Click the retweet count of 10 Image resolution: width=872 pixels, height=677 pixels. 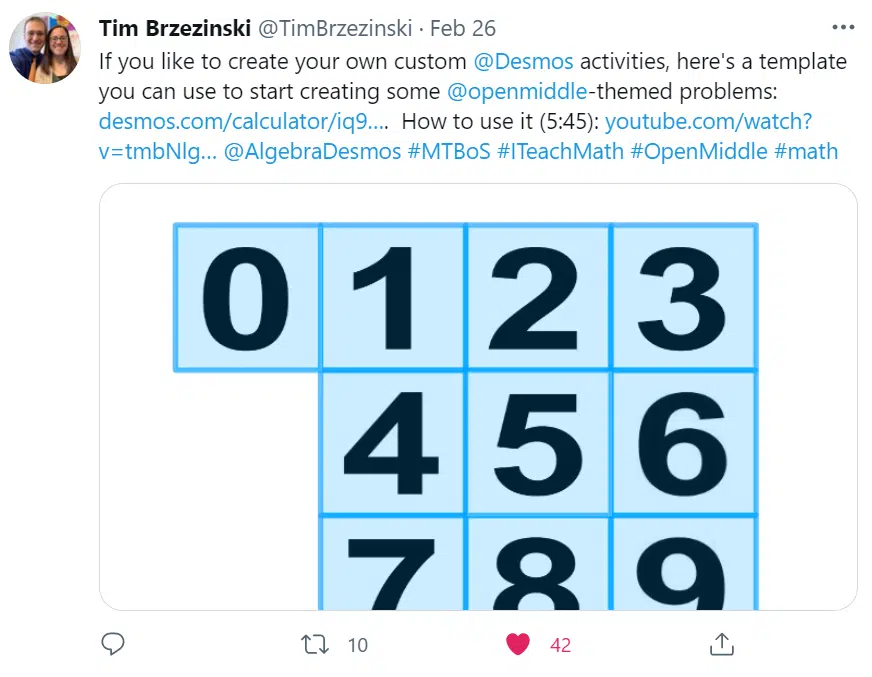pyautogui.click(x=358, y=645)
